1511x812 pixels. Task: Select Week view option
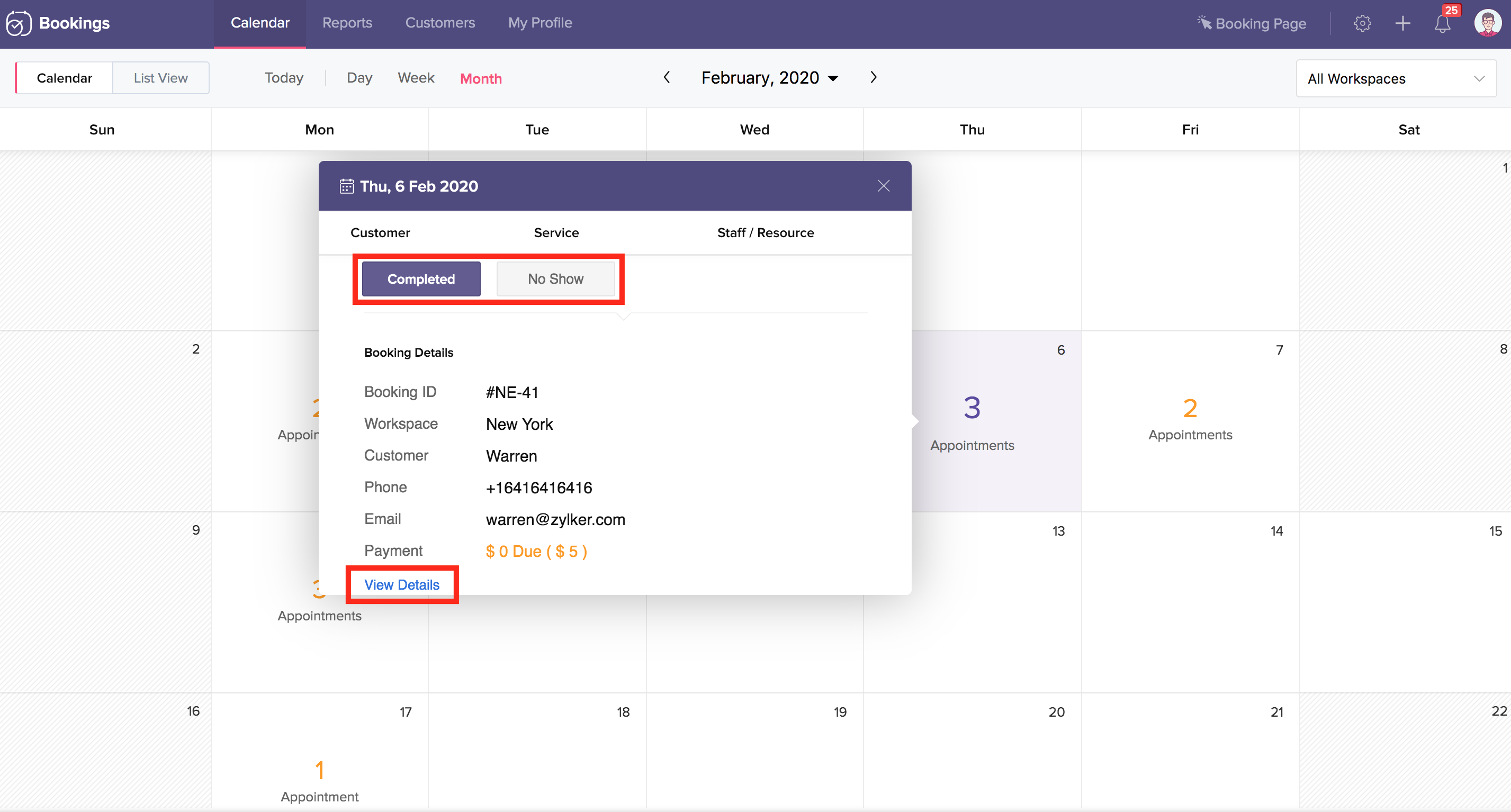click(x=416, y=78)
